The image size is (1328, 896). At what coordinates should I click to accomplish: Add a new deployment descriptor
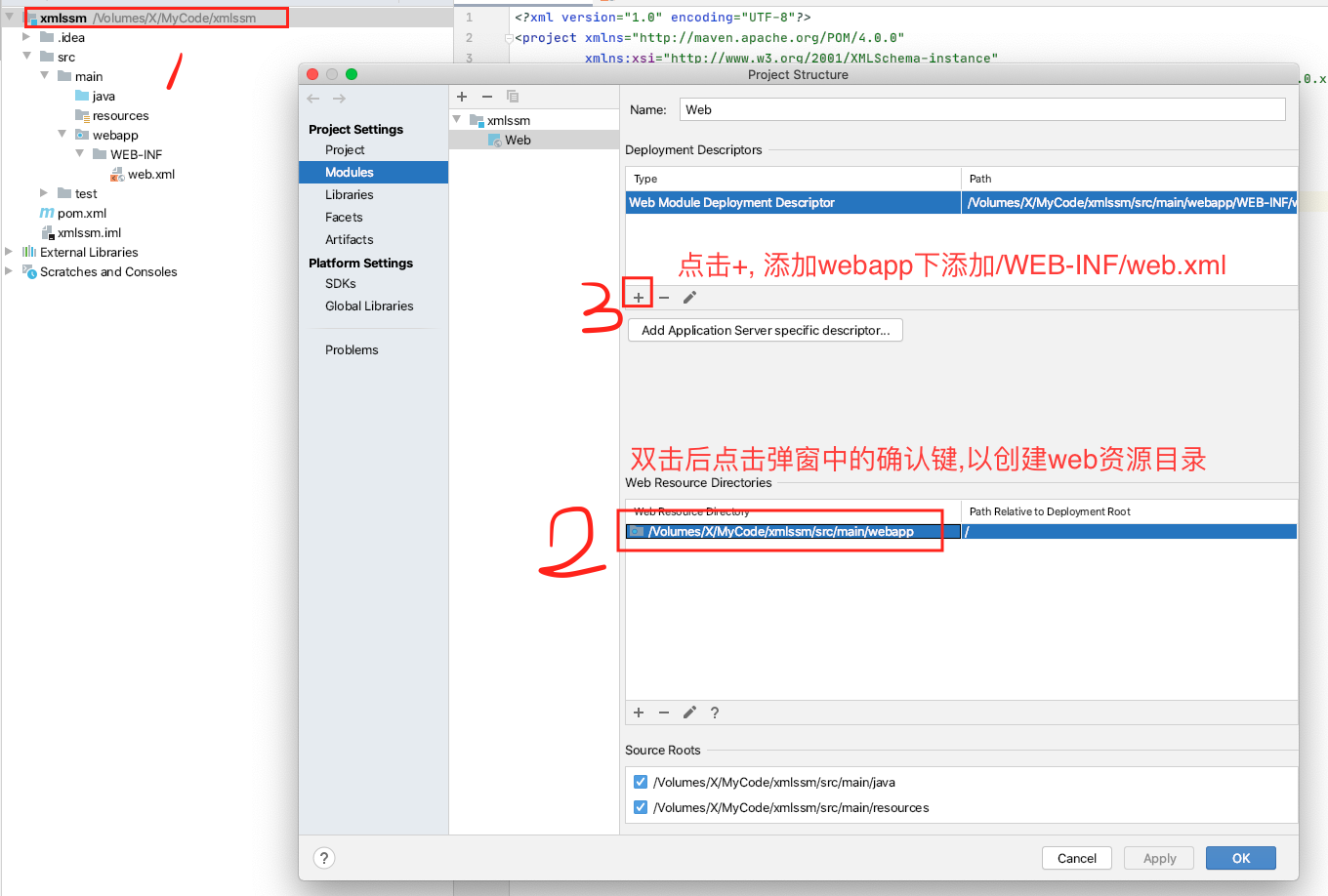[x=639, y=298]
